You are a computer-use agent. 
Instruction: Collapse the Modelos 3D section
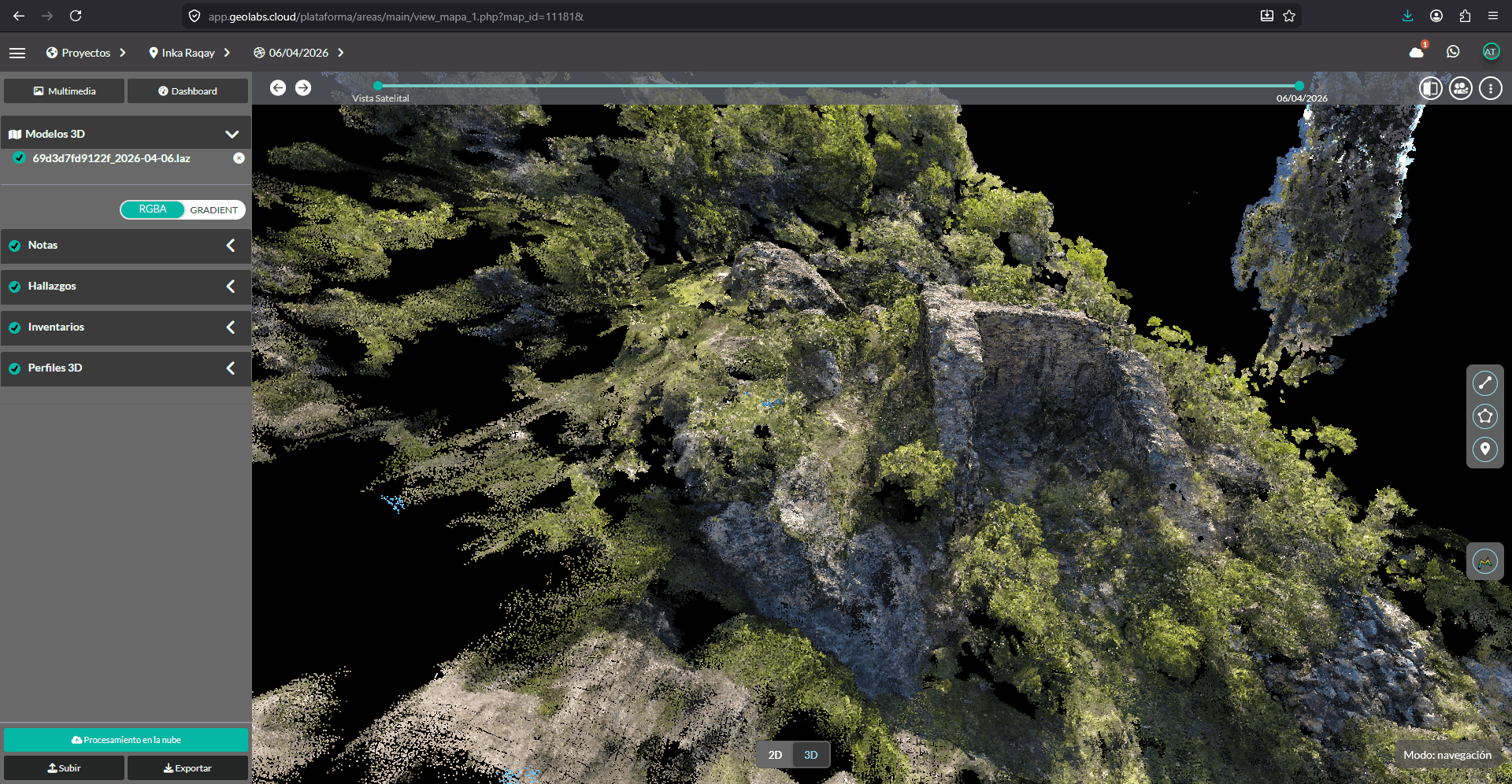(232, 134)
